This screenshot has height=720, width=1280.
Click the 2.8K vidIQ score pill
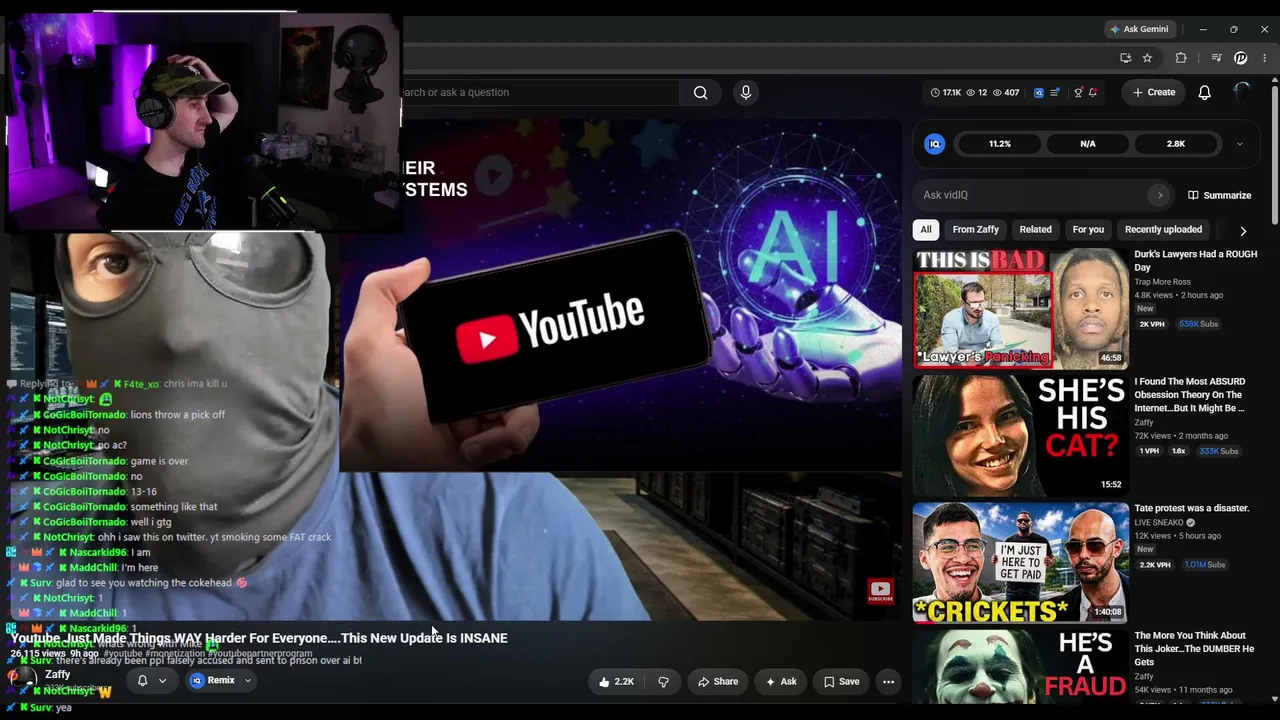point(1176,144)
